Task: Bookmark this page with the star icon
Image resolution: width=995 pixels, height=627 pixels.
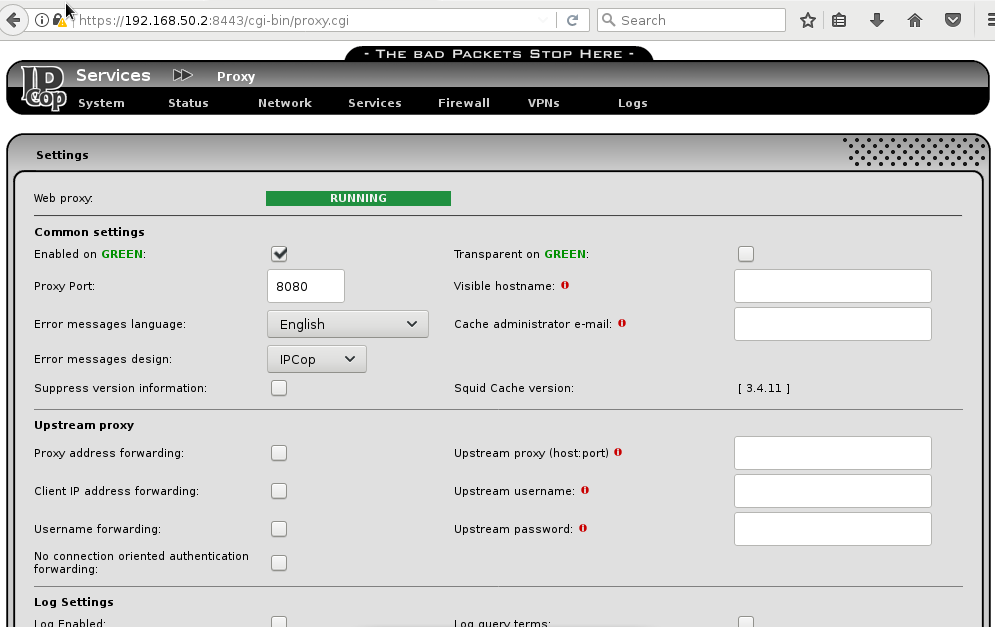Action: click(807, 19)
